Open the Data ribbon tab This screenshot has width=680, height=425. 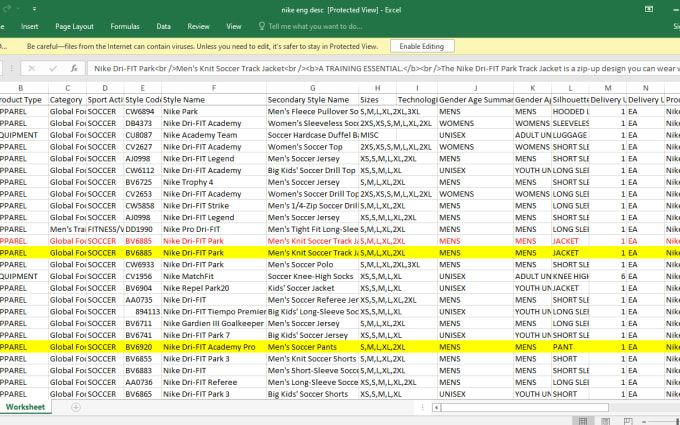163,26
